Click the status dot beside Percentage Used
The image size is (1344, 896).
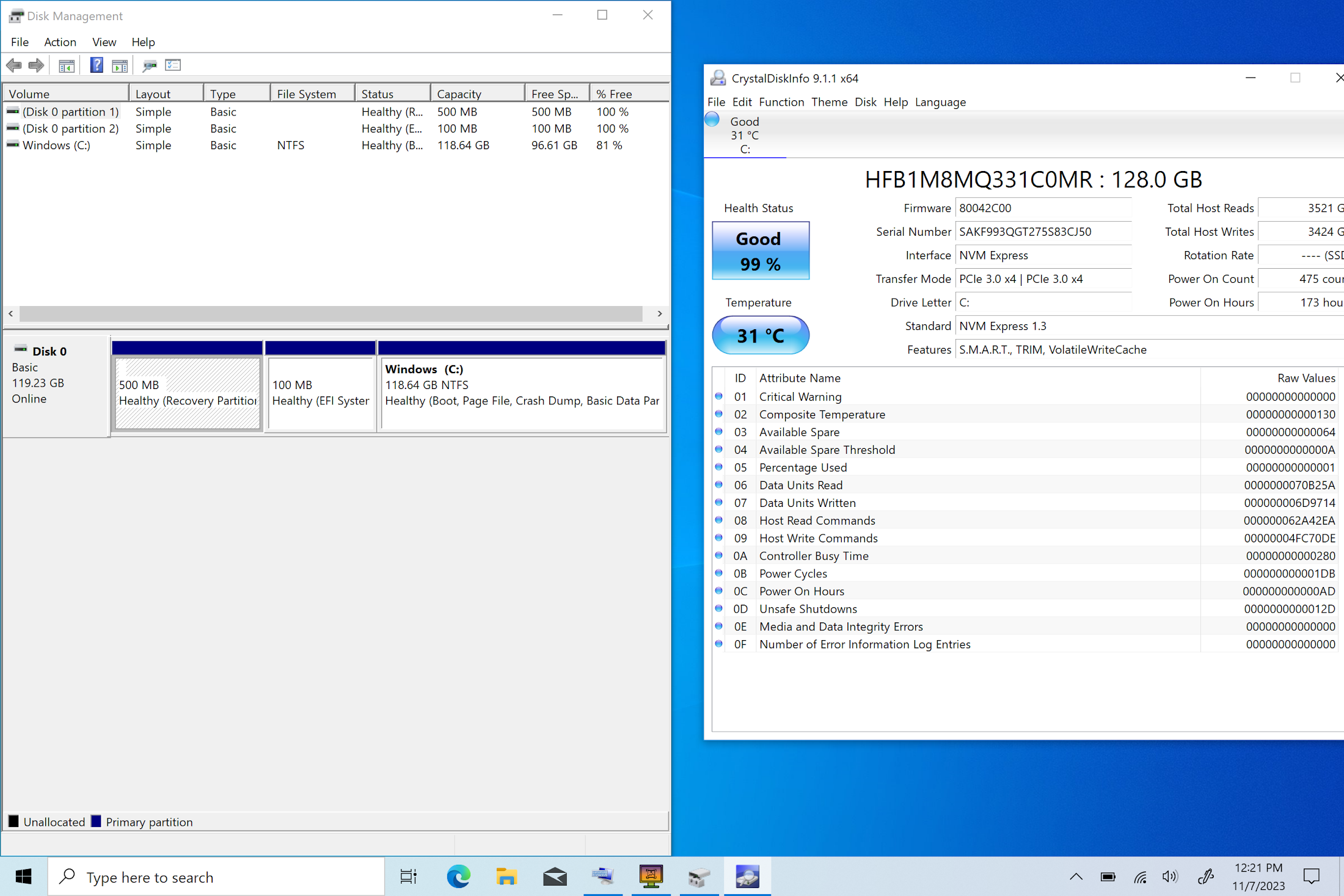(x=719, y=467)
